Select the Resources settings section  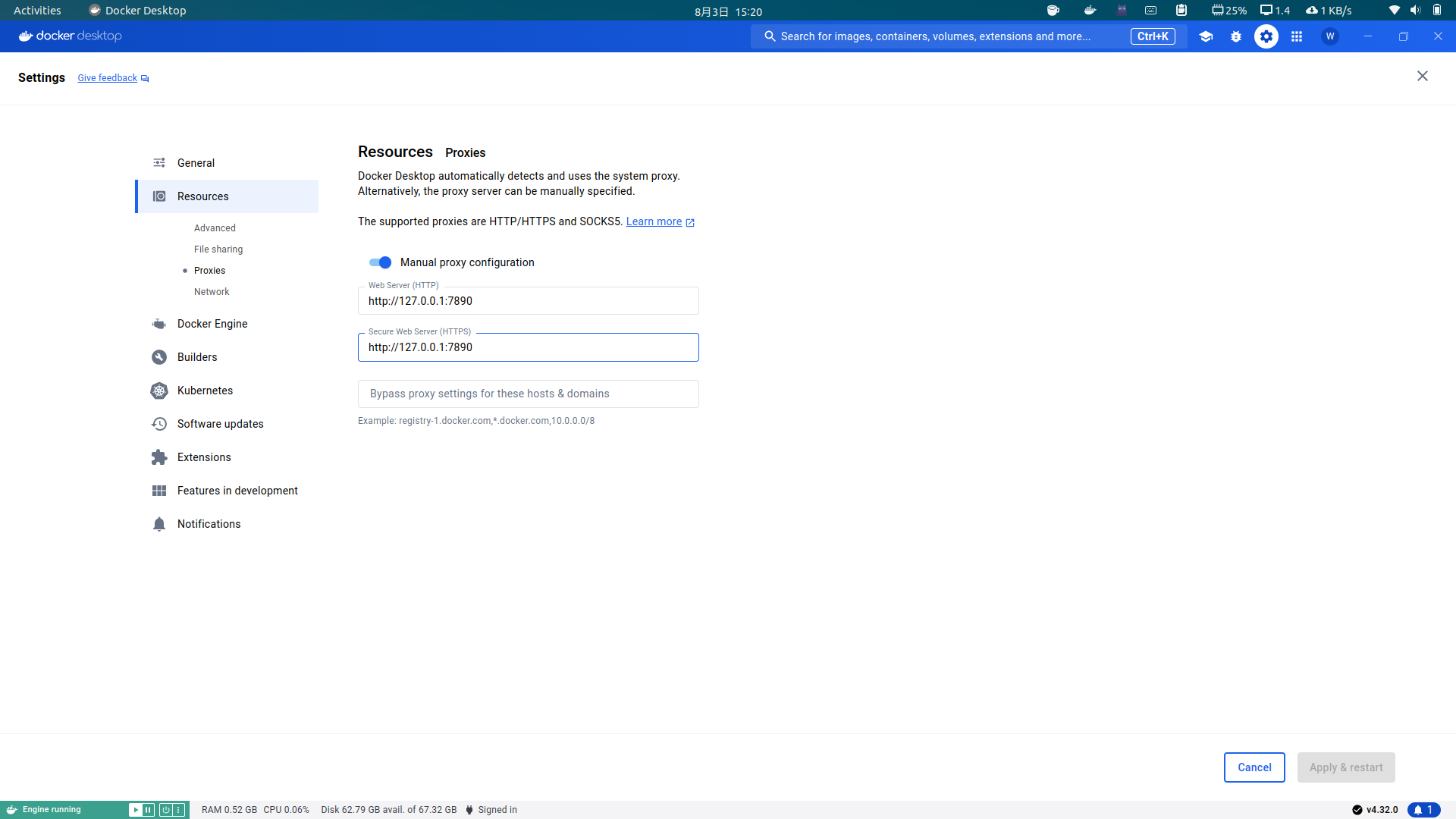point(227,196)
